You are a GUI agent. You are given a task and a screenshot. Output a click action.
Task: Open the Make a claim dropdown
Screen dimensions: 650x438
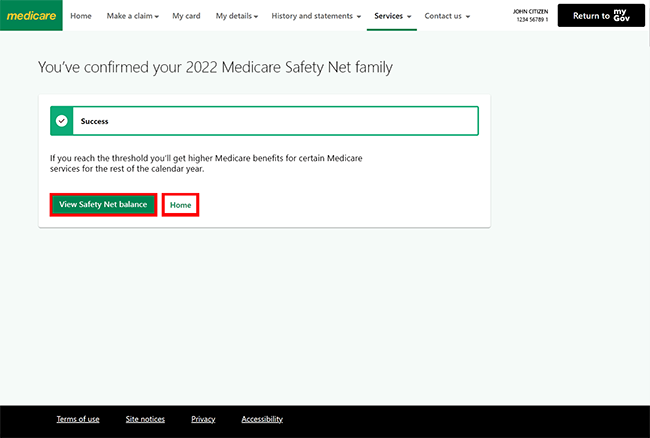click(133, 16)
